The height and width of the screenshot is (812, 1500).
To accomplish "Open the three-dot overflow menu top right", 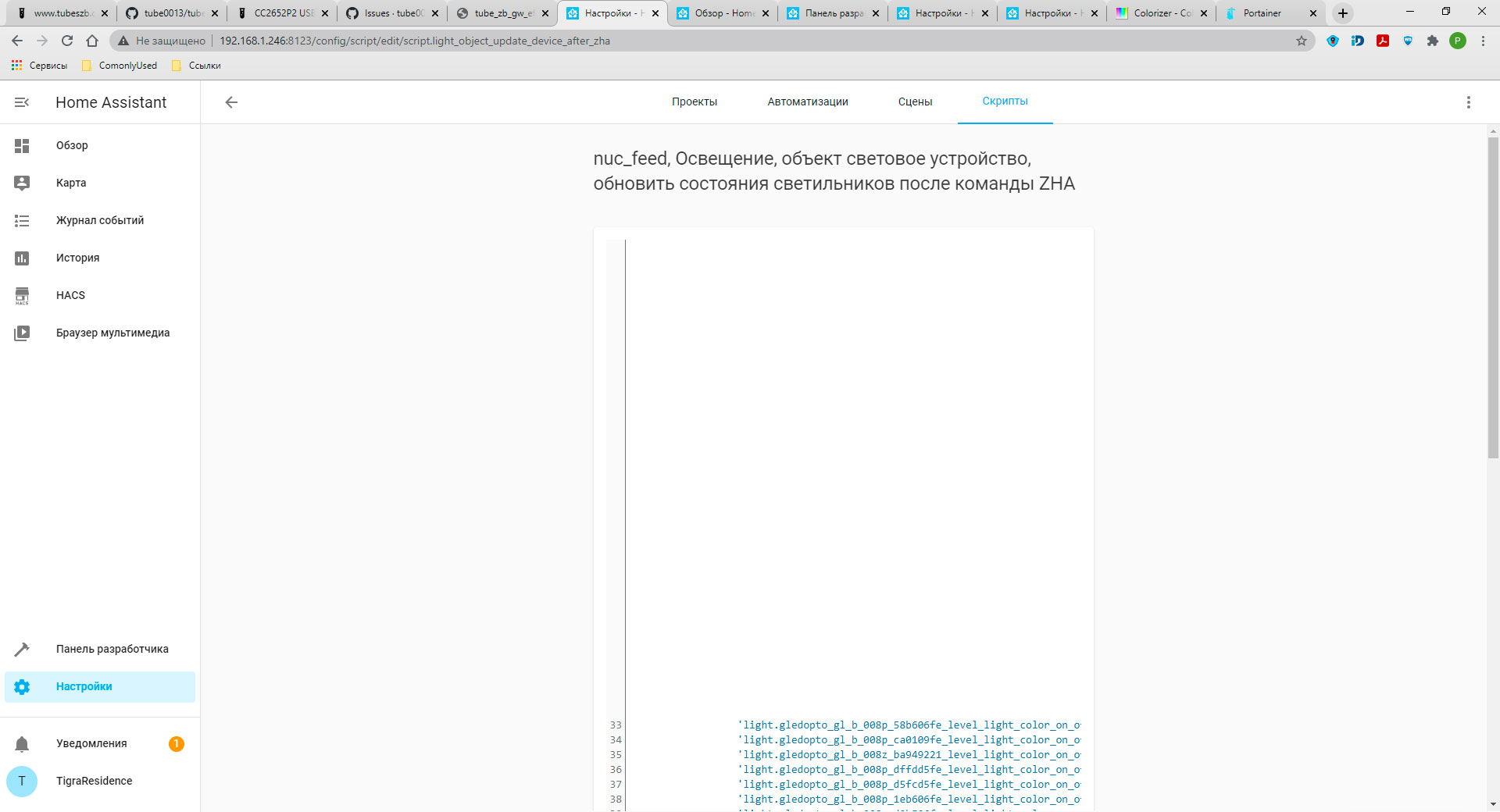I will coord(1467,101).
